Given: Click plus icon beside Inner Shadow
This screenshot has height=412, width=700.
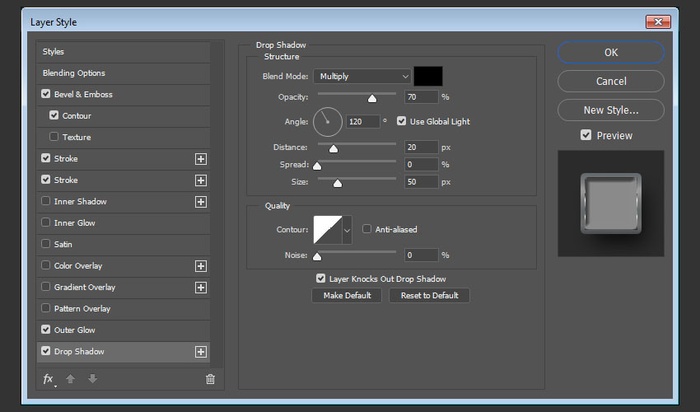Looking at the screenshot, I should 201,202.
